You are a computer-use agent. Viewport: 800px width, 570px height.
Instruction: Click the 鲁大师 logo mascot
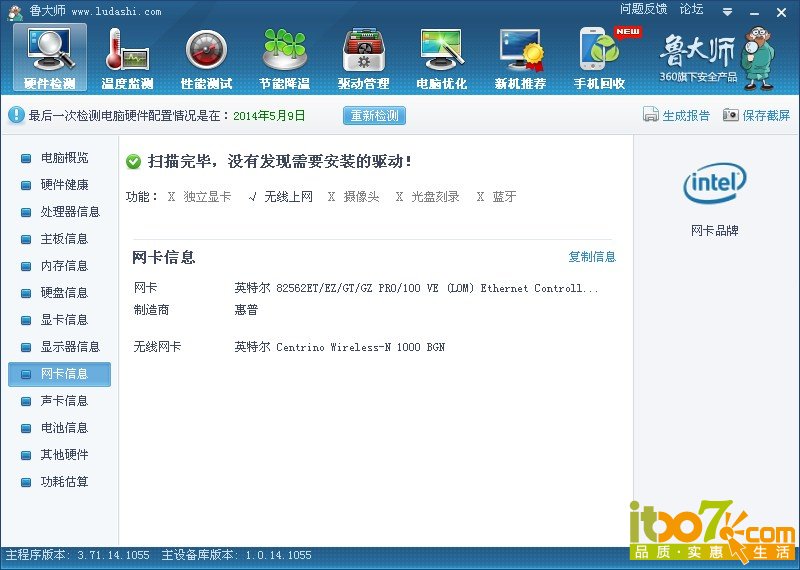click(x=759, y=58)
